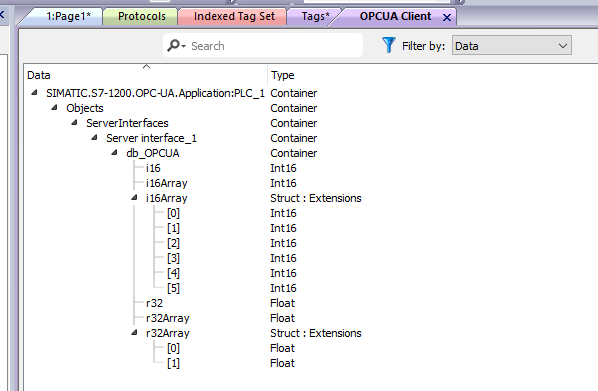Close the OPCUA Client tab
The width and height of the screenshot is (598, 391).
point(447,18)
